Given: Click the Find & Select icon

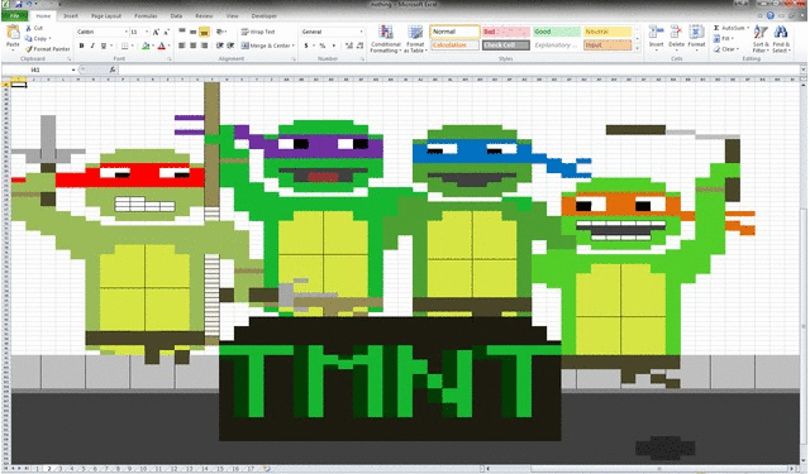Looking at the screenshot, I should (781, 39).
